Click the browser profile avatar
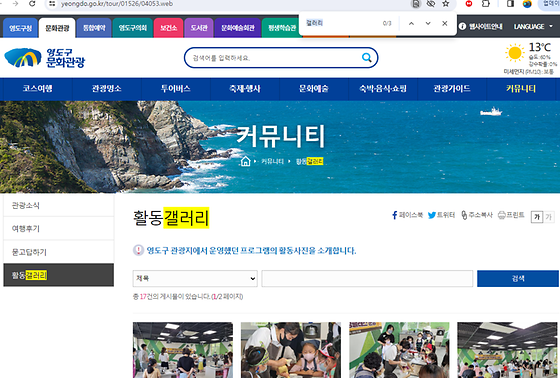 527,4
